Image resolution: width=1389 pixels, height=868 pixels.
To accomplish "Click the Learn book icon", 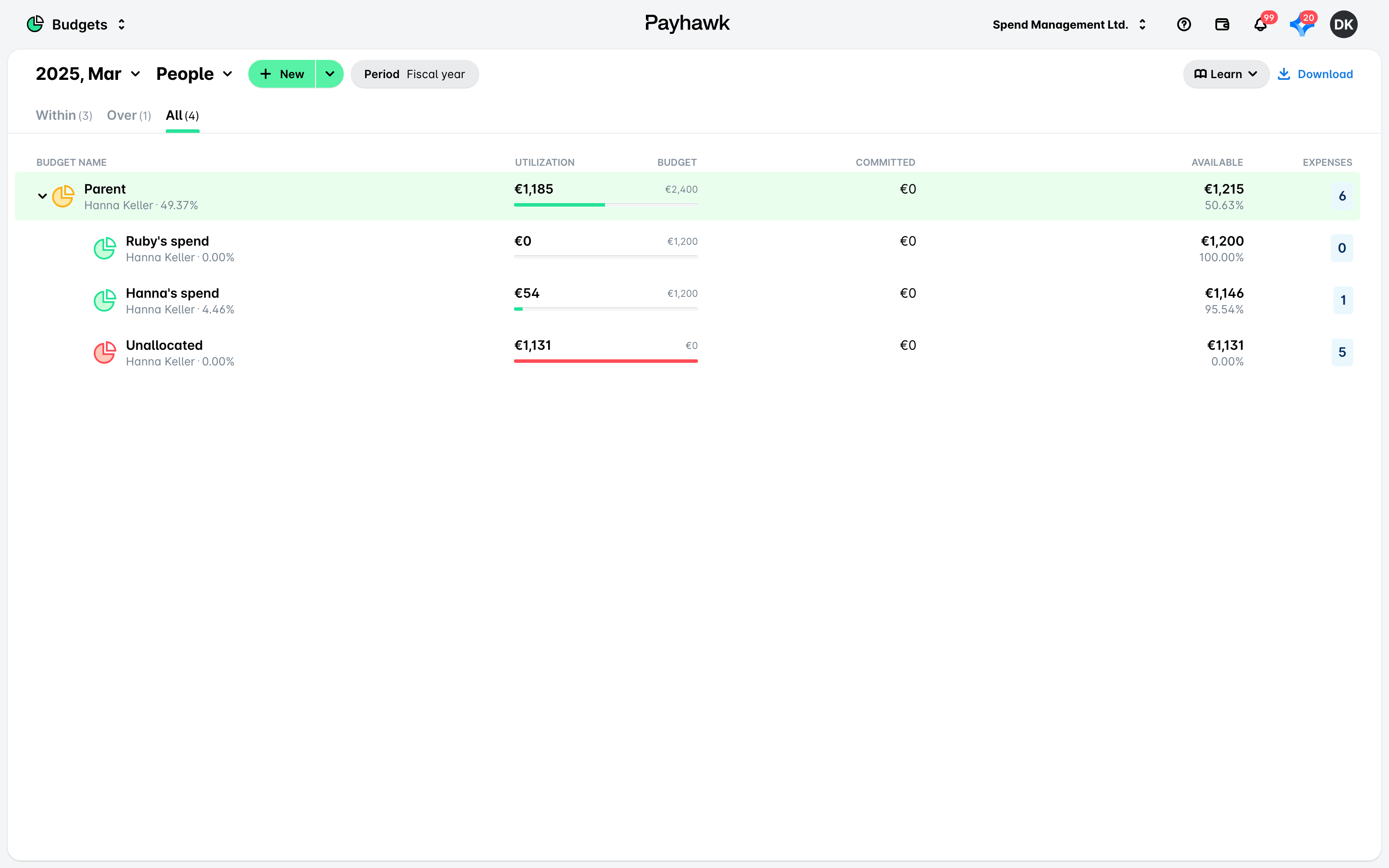I will [x=1200, y=74].
